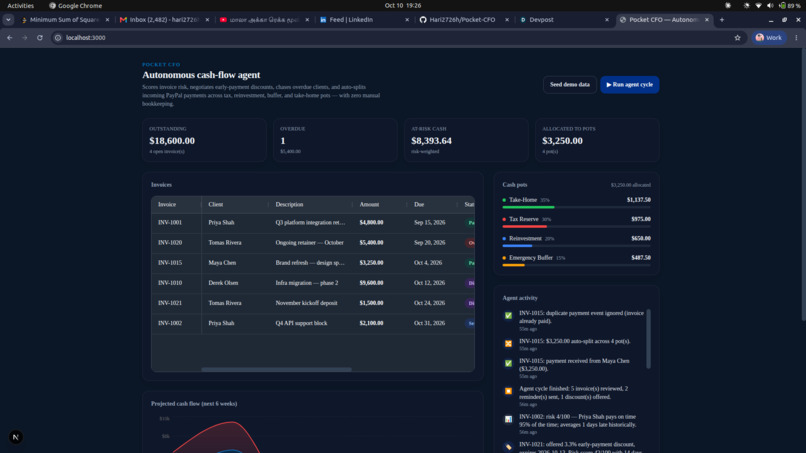
Task: Click the checkmark icon beside payment received entry
Action: pos(508,364)
